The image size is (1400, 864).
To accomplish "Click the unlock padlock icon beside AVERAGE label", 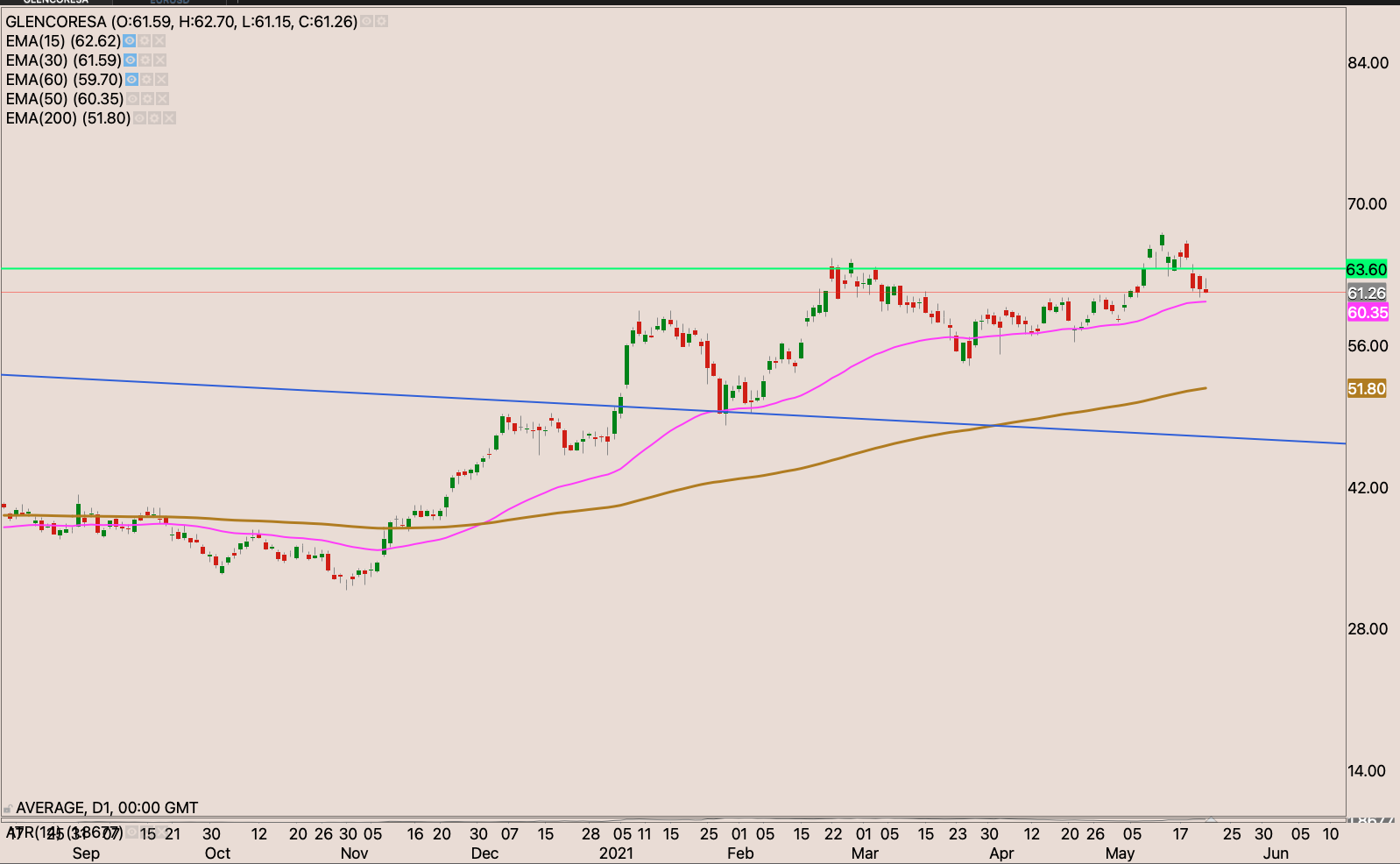I will (x=8, y=808).
